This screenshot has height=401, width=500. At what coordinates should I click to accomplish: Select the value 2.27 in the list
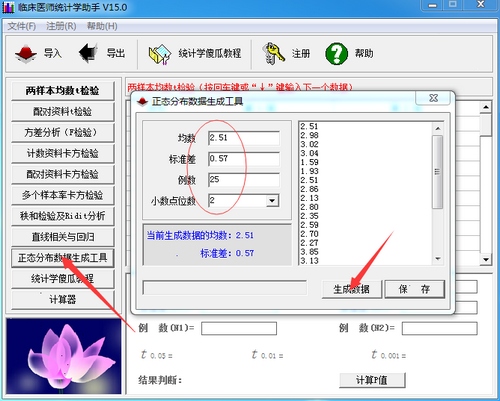[309, 243]
